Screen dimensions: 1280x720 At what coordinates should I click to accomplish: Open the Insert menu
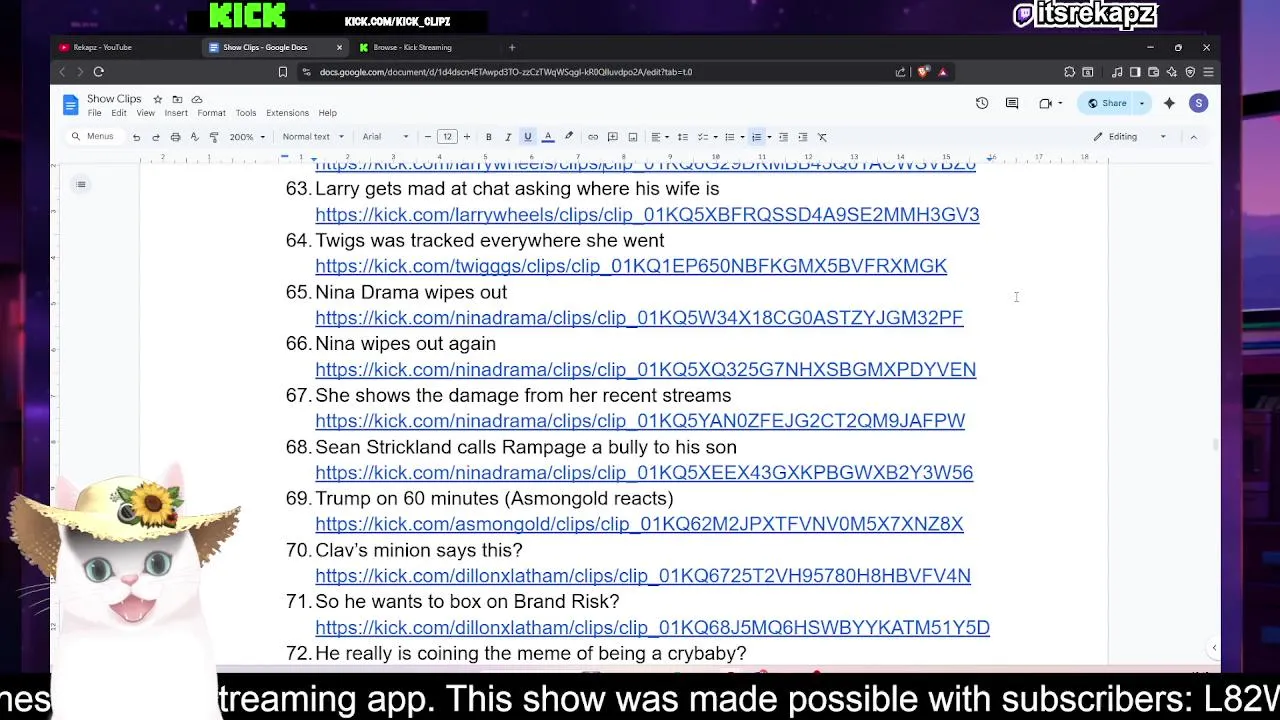tap(176, 113)
